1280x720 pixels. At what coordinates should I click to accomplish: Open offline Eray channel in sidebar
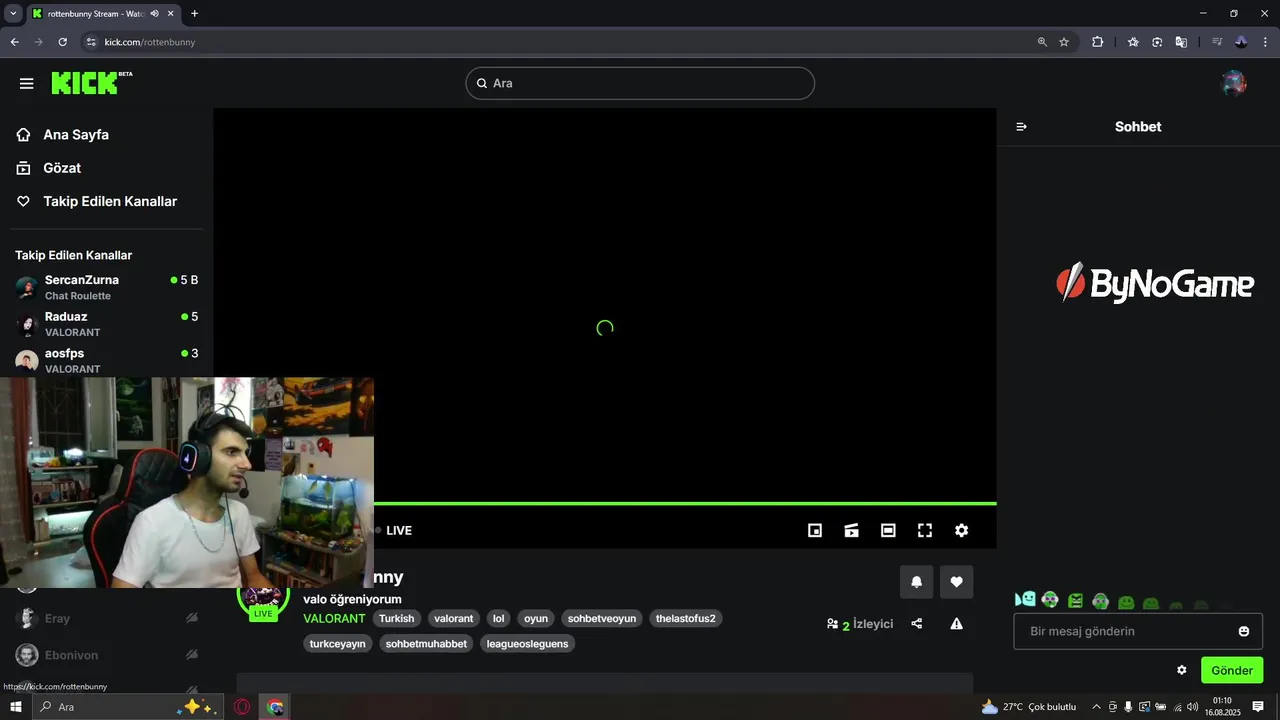click(x=106, y=618)
